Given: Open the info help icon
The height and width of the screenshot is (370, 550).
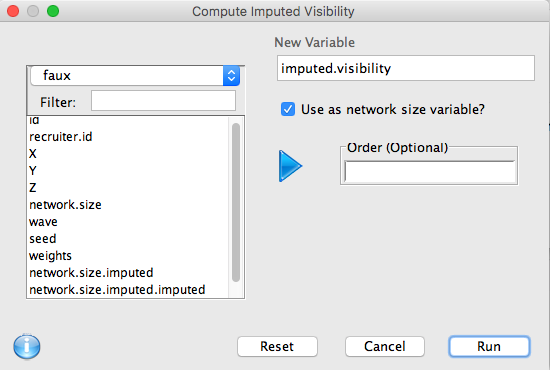Looking at the screenshot, I should [x=27, y=347].
